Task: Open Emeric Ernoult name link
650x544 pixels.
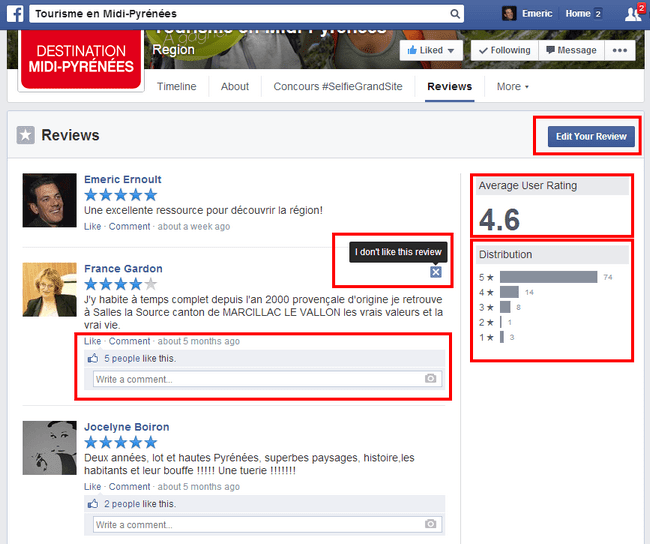Action: (123, 180)
